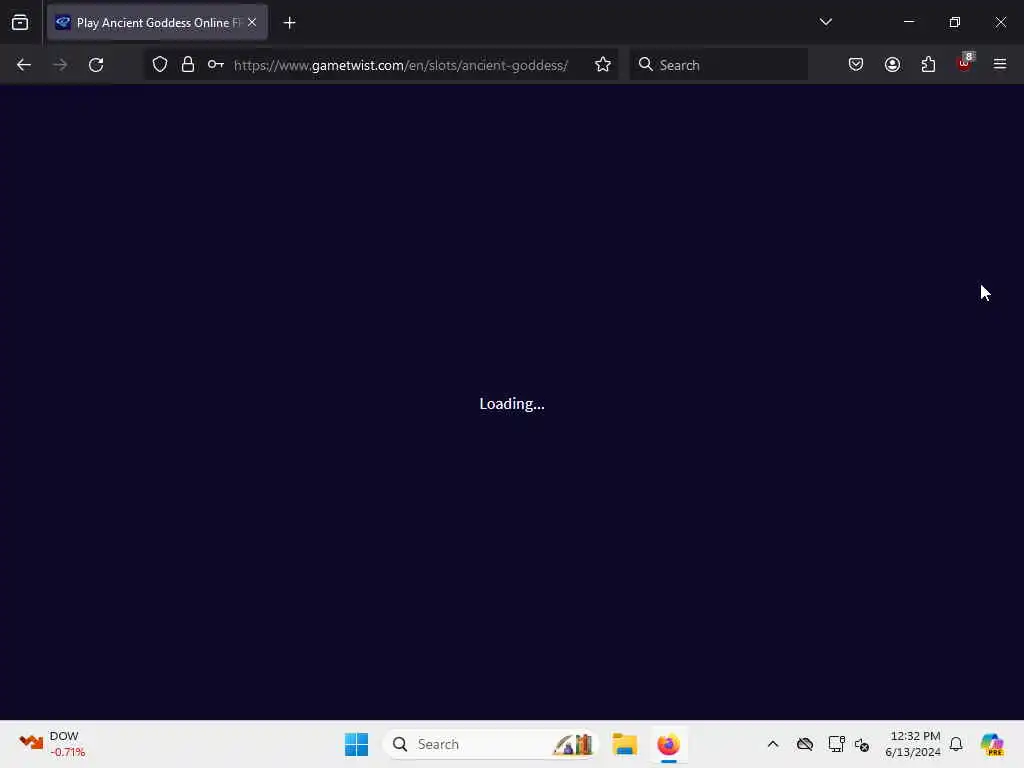Show hidden system tray icons
Screen dimensions: 1024x768
pos(773,744)
